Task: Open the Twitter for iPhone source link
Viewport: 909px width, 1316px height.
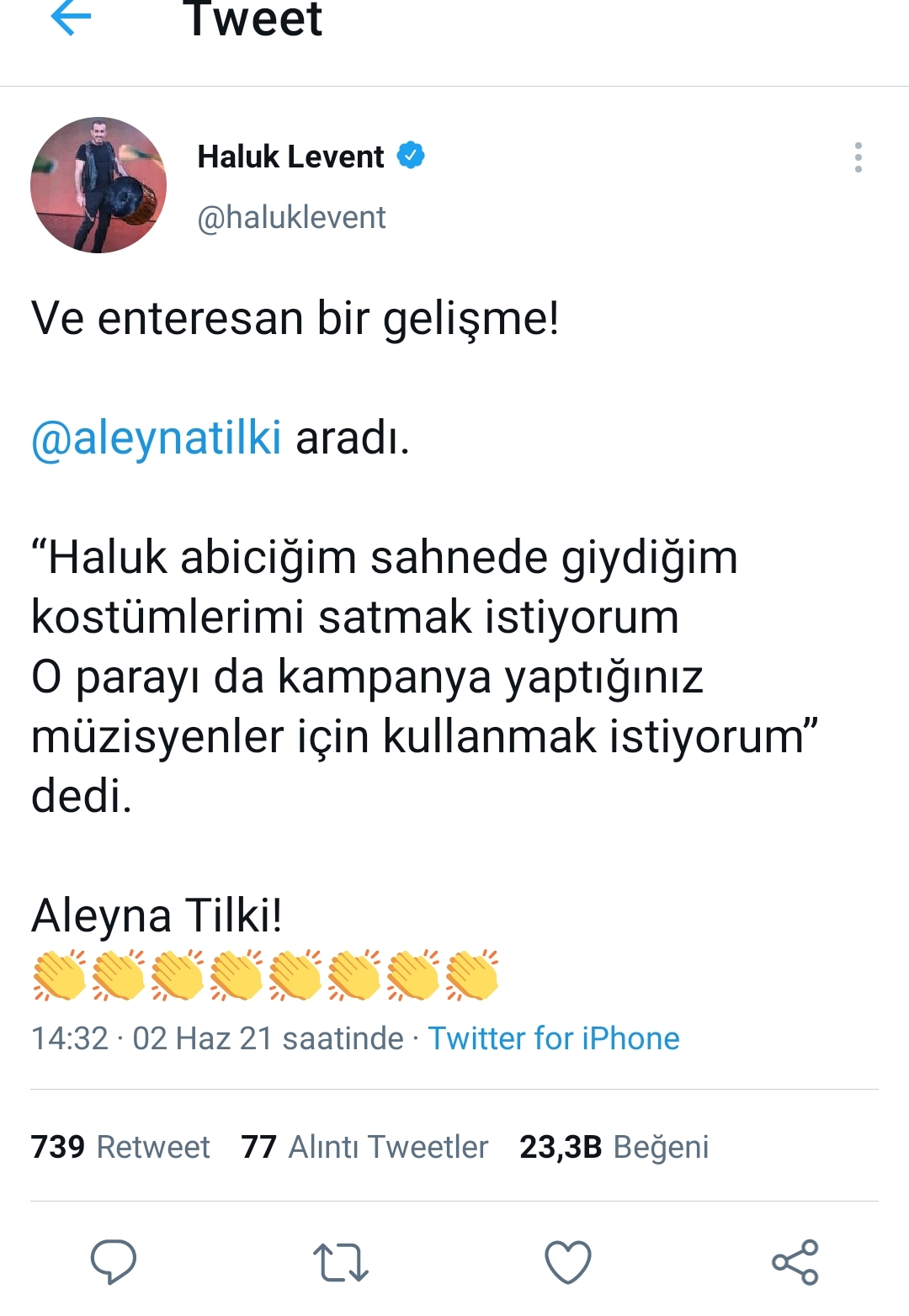Action: coord(553,1038)
